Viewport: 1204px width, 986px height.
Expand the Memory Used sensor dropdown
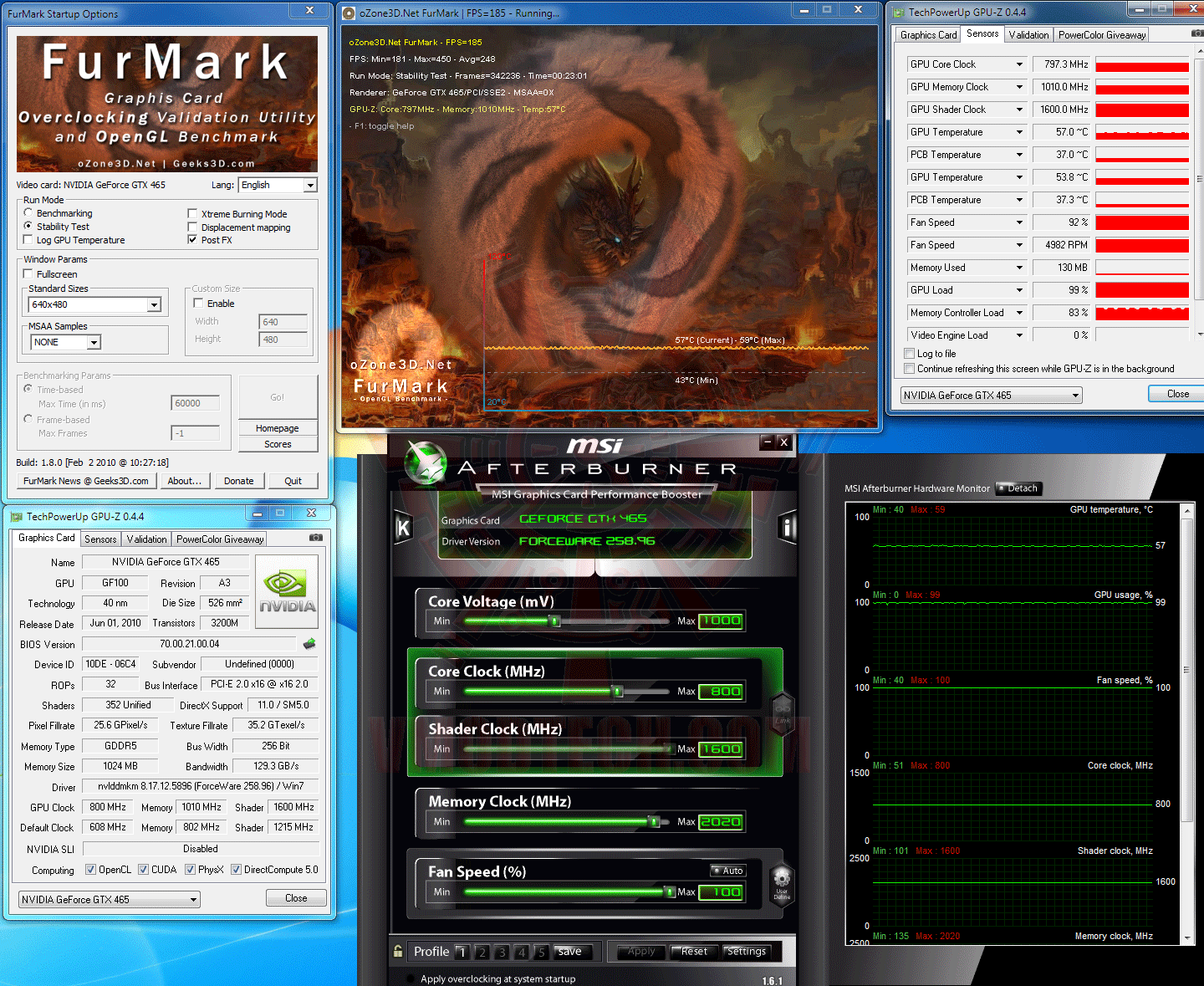click(x=1019, y=268)
